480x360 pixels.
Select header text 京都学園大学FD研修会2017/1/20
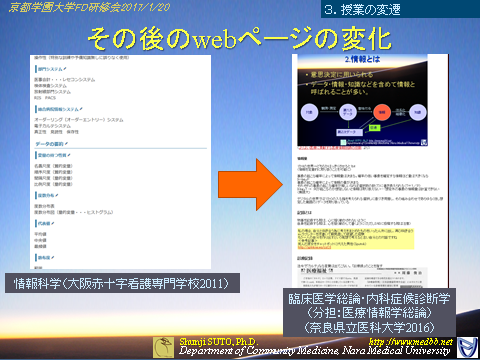89,7
